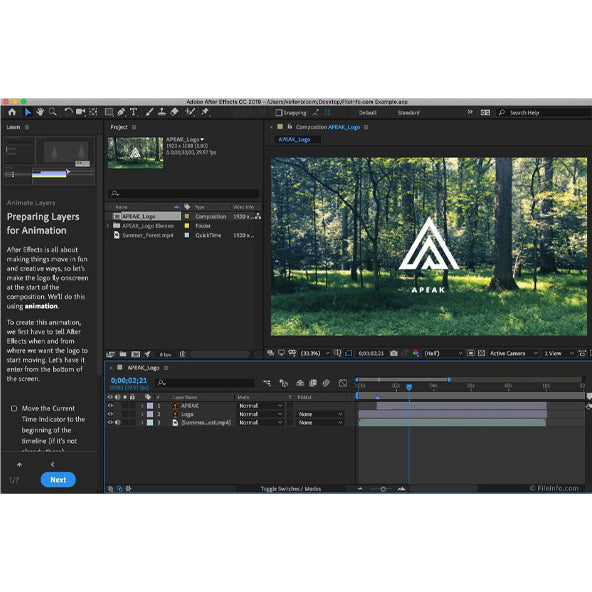Image resolution: width=592 pixels, height=592 pixels.
Task: Click the Home icon in toolbar
Action: 12,112
